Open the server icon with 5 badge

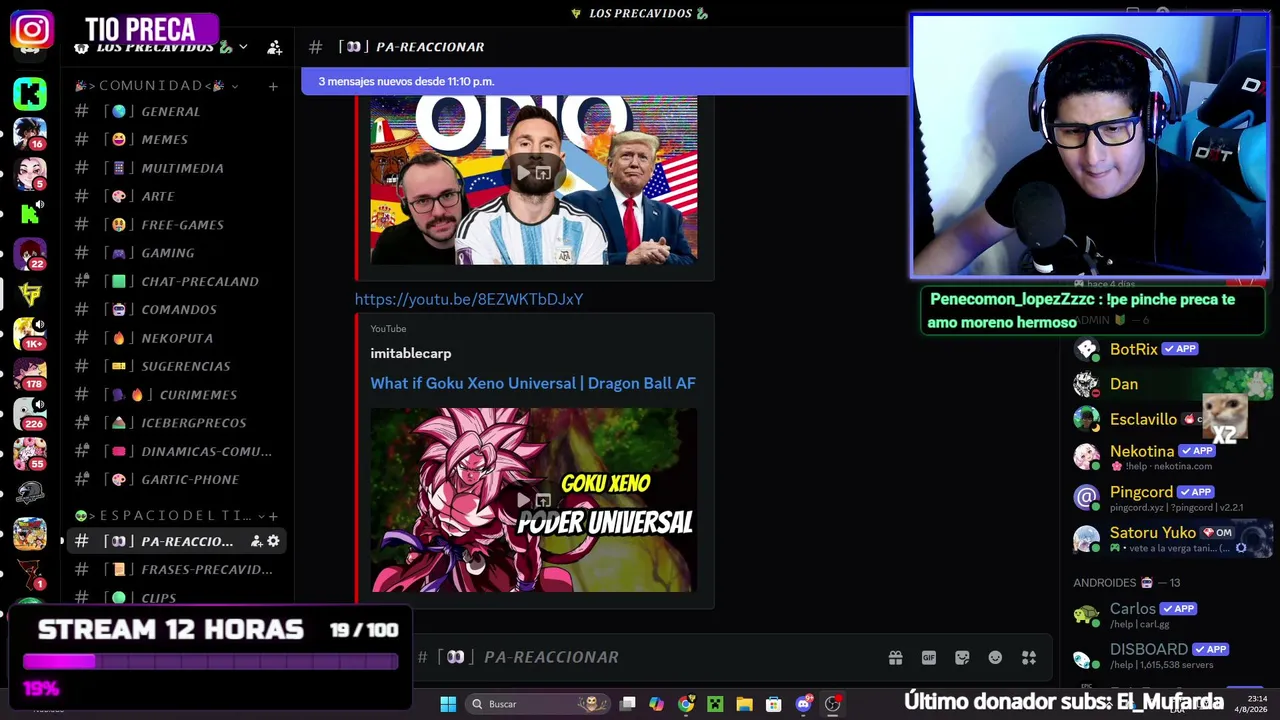(x=30, y=174)
